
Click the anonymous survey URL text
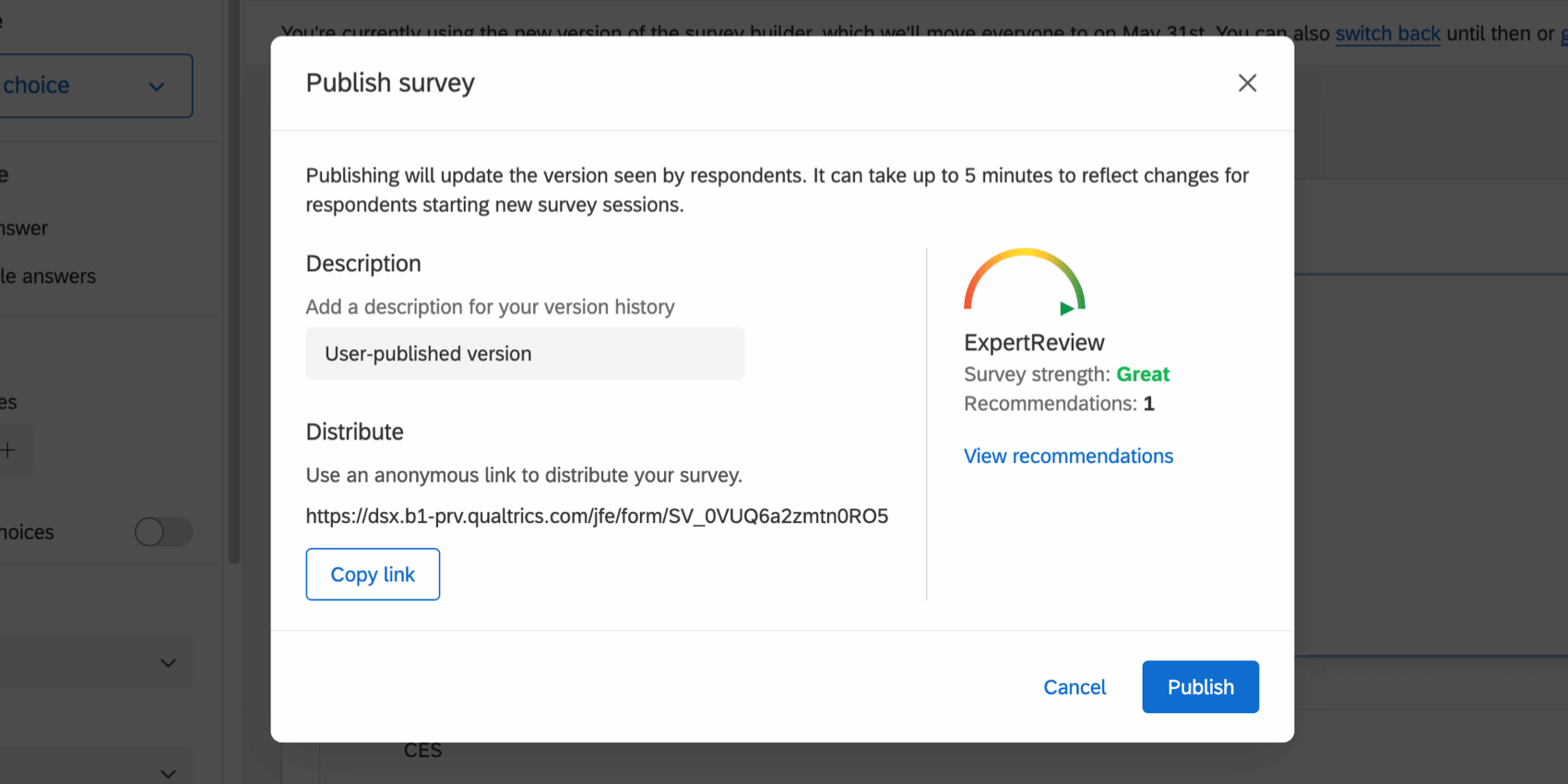(597, 516)
